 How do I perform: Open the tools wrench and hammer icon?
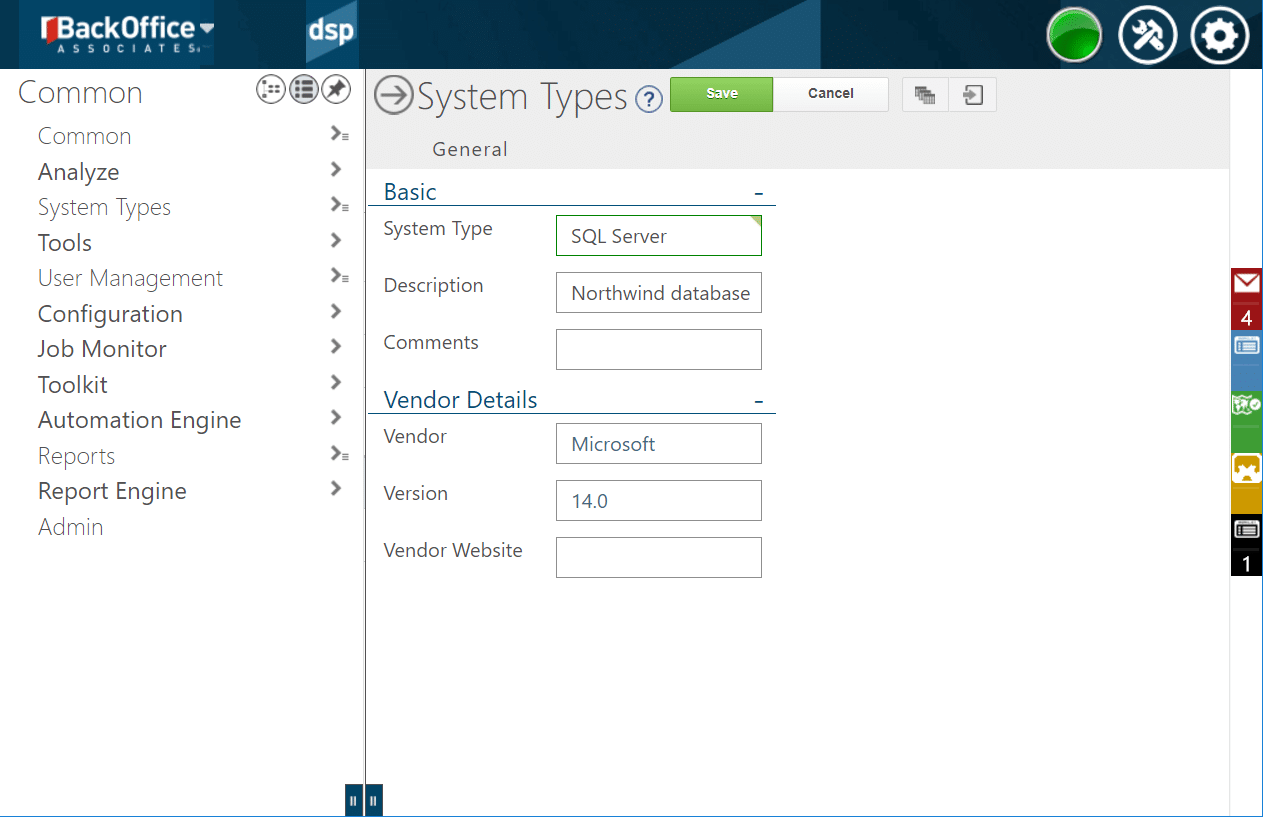[x=1147, y=36]
